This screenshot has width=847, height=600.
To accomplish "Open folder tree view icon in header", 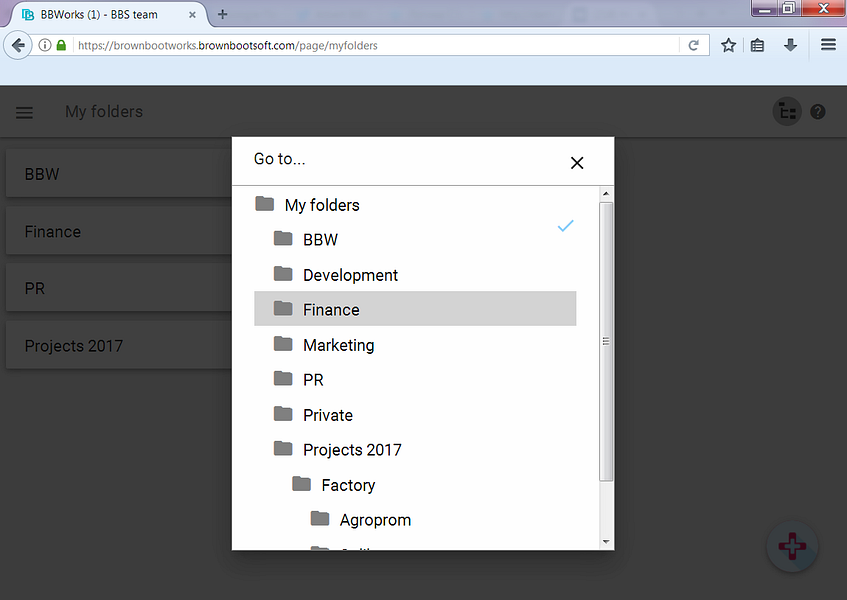I will click(787, 112).
